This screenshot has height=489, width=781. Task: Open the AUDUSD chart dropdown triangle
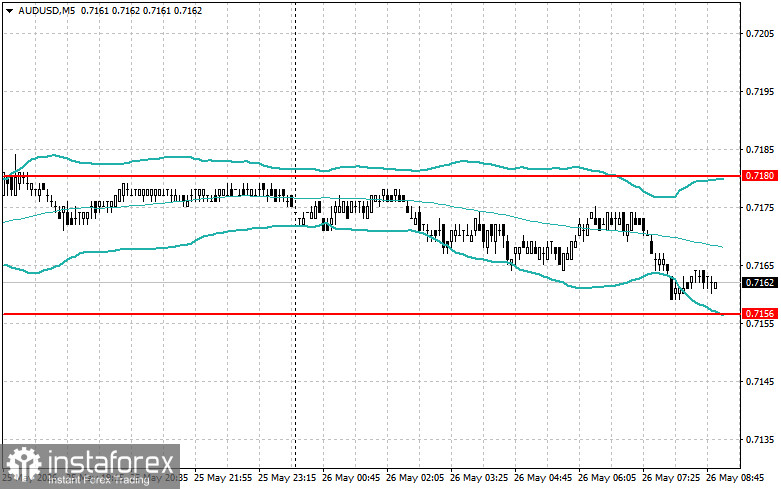click(x=9, y=10)
